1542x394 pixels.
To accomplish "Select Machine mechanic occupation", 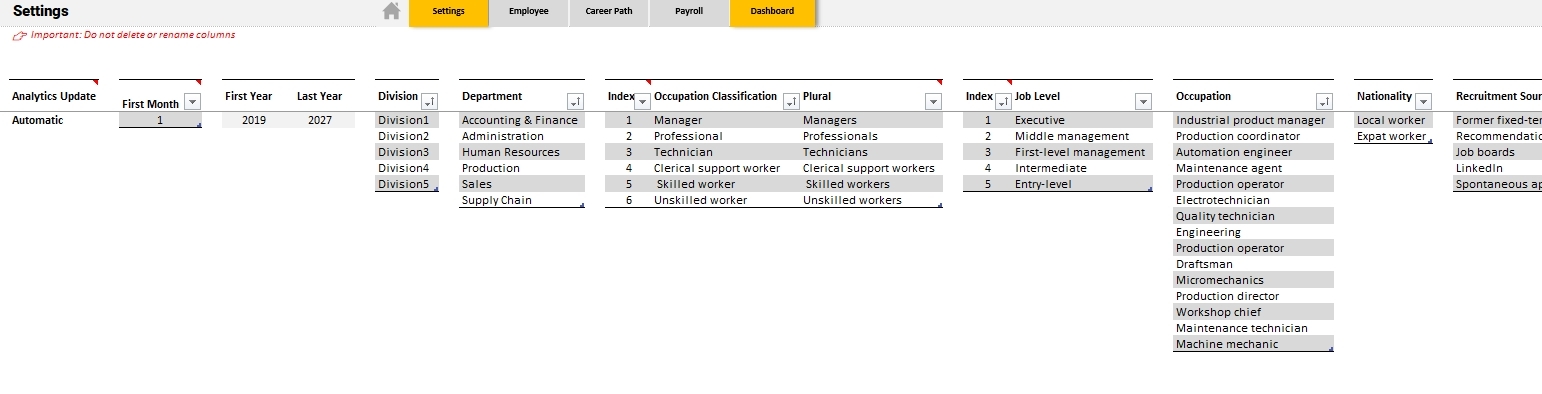I will pos(1253,344).
